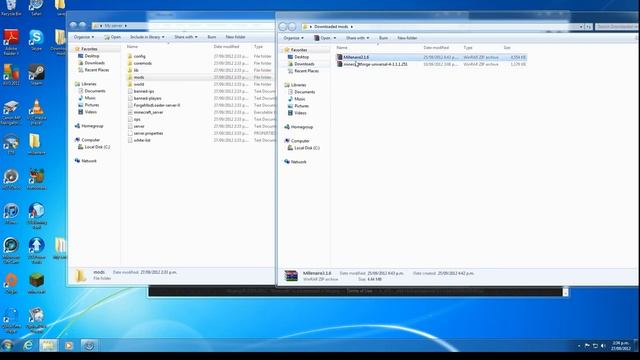
Task: Expand the Open button arrow in Downloaded mods
Action: (335, 38)
